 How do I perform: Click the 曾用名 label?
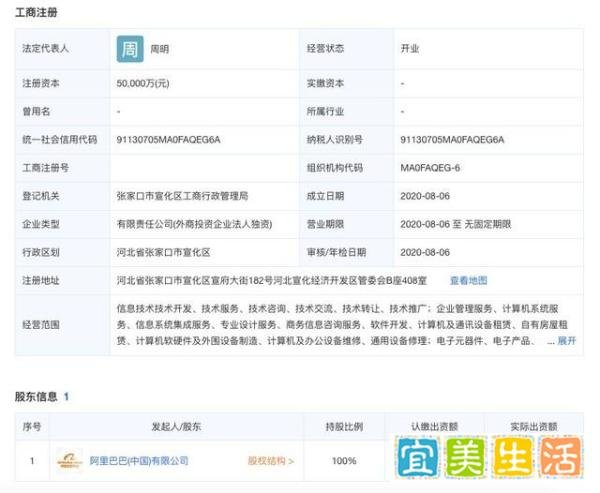[x=36, y=111]
